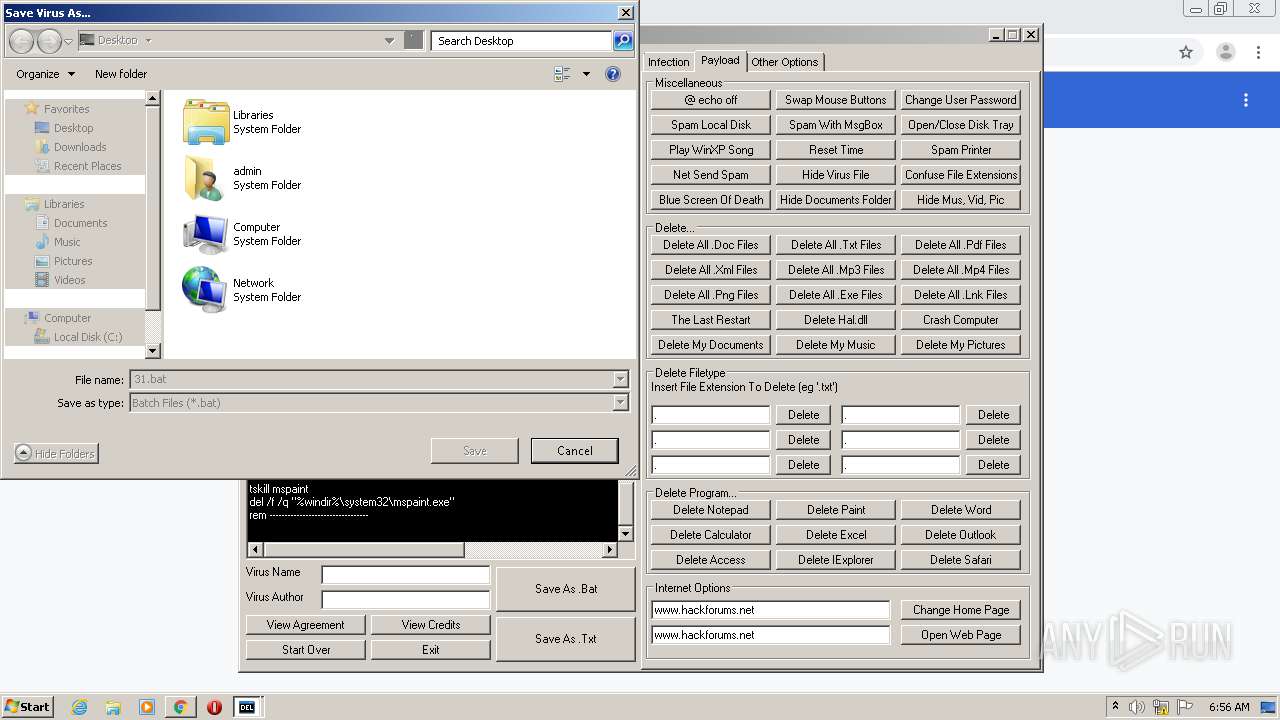Open Chrome profile avatar icon

pyautogui.click(x=1226, y=52)
